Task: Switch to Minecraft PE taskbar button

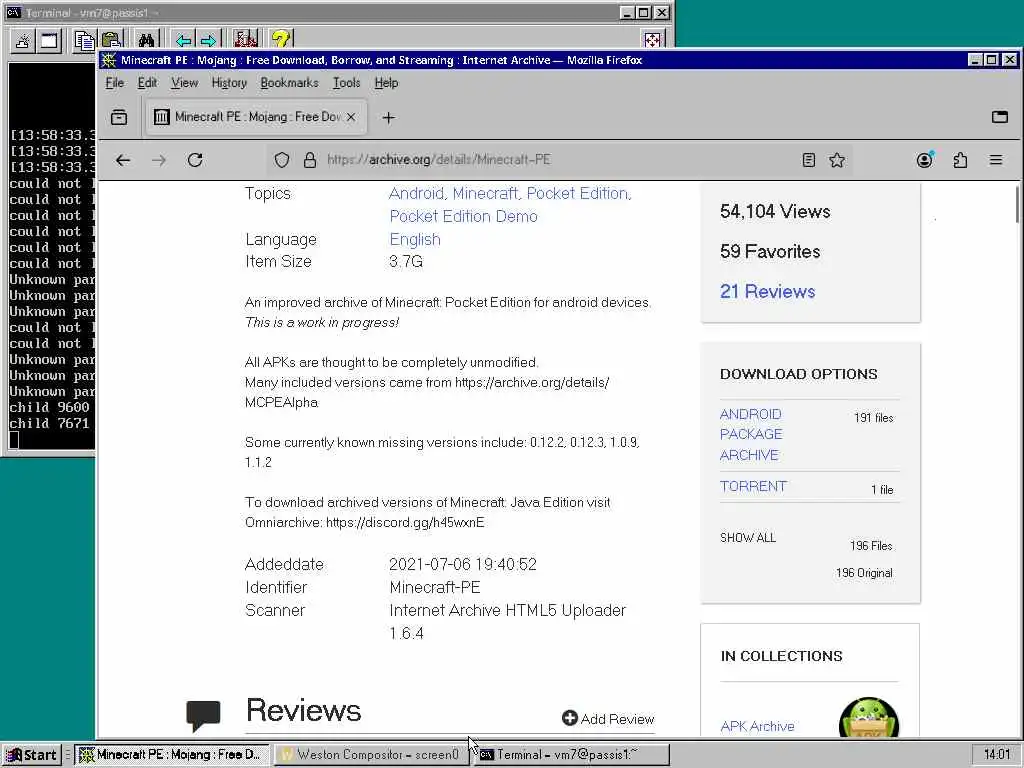Action: (171, 755)
